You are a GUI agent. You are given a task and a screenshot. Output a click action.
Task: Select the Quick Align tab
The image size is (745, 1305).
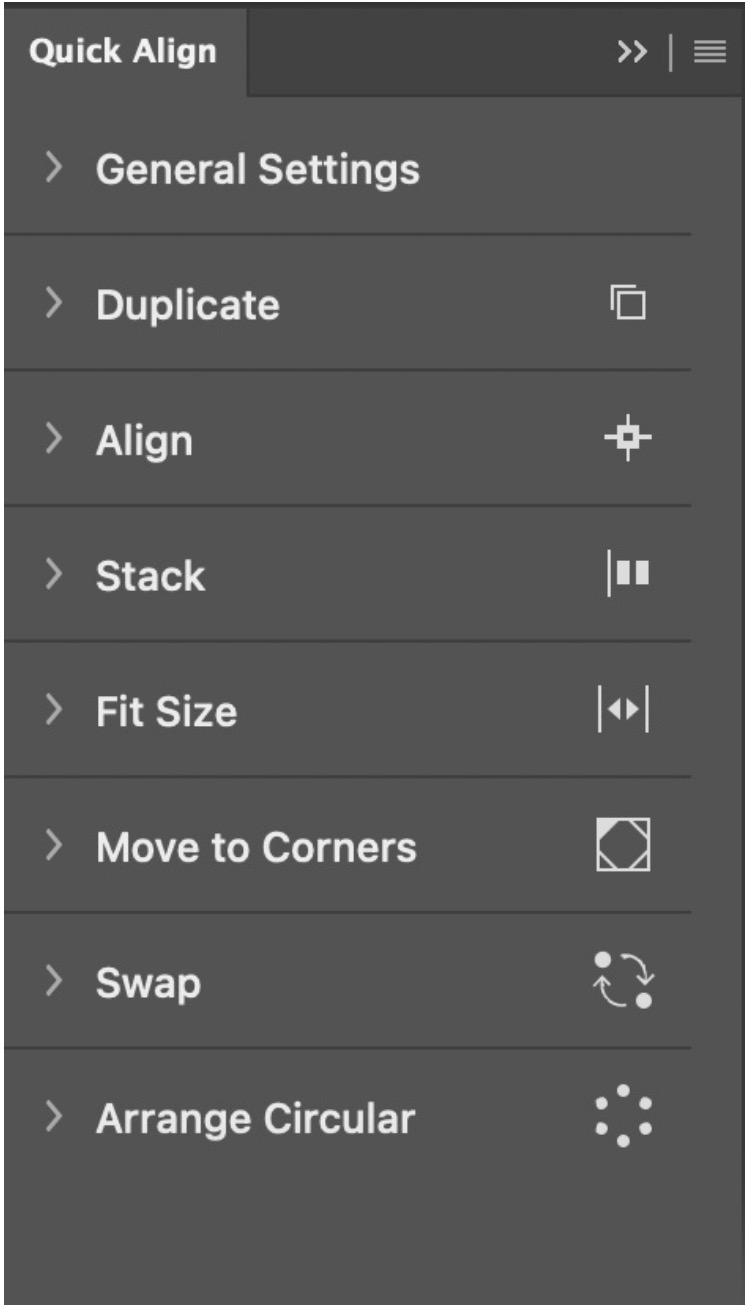(123, 52)
